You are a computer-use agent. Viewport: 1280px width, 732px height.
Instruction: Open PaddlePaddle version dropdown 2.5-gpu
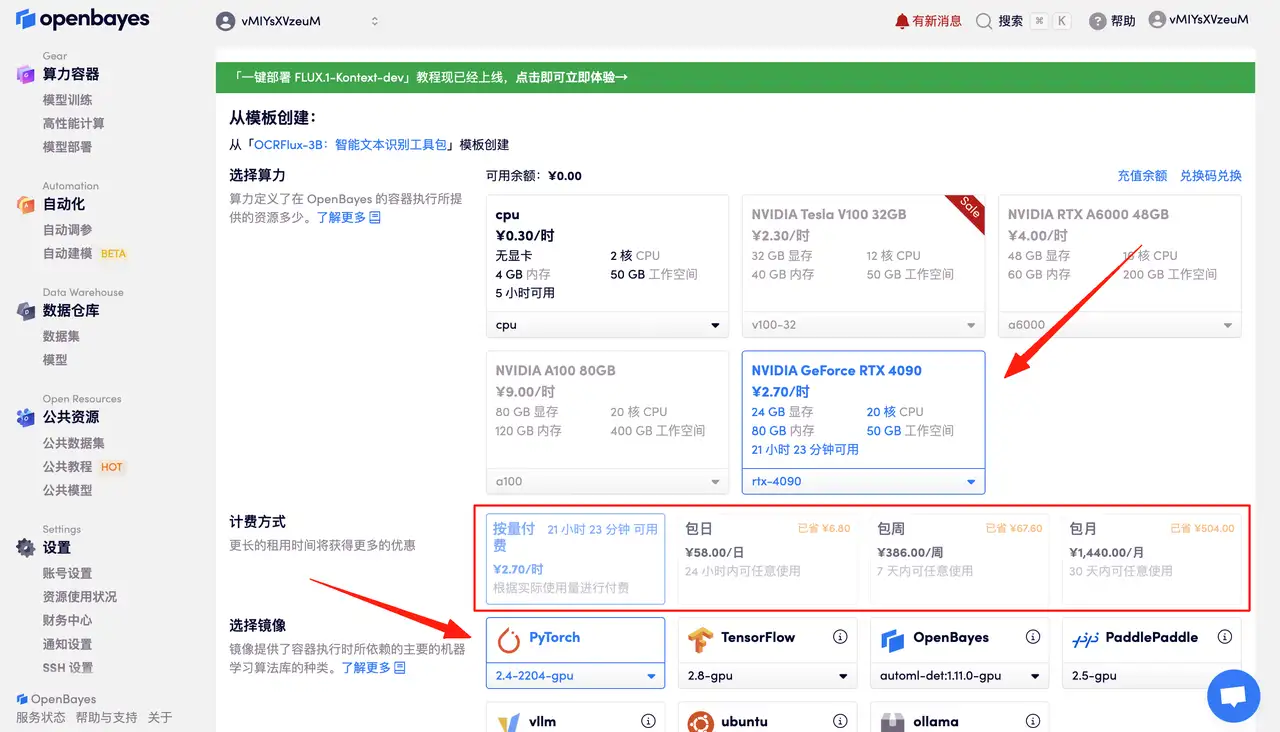[1151, 676]
